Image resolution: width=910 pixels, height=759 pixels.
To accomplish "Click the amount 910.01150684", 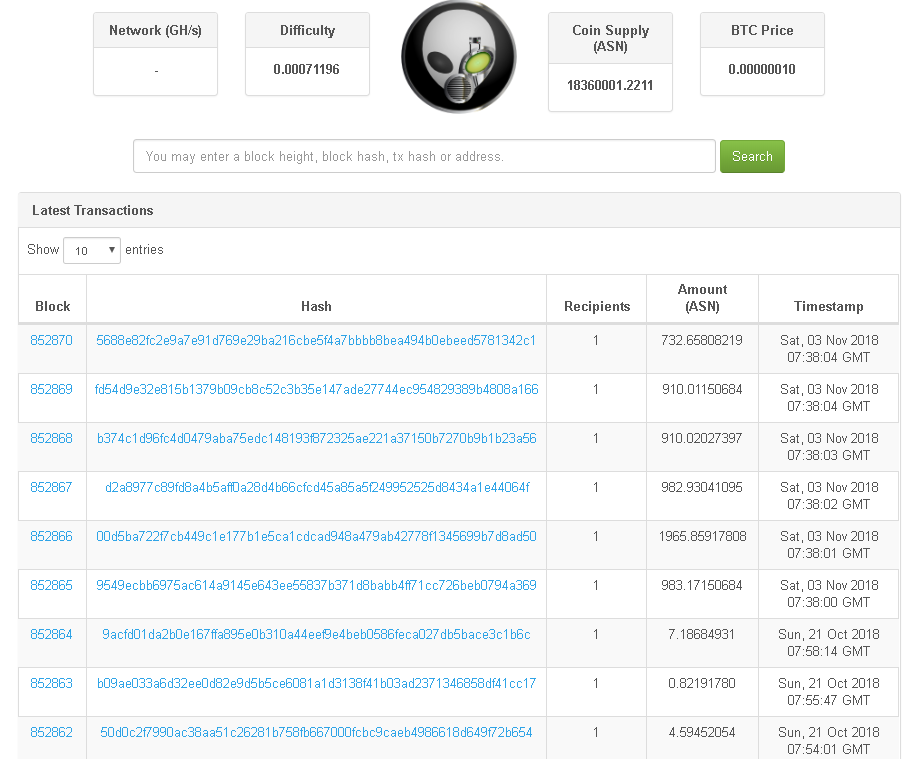I will click(702, 389).
